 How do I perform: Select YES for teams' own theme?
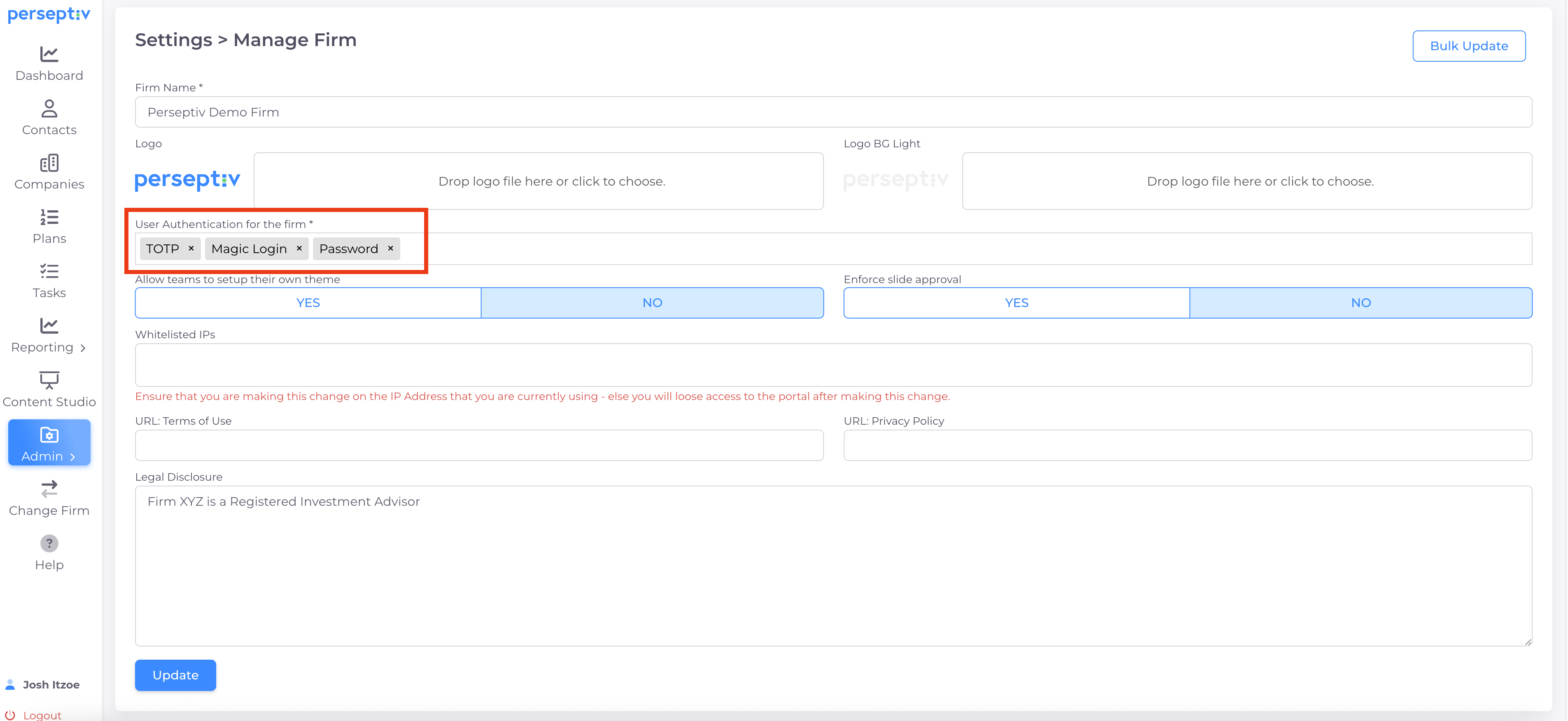coord(308,303)
